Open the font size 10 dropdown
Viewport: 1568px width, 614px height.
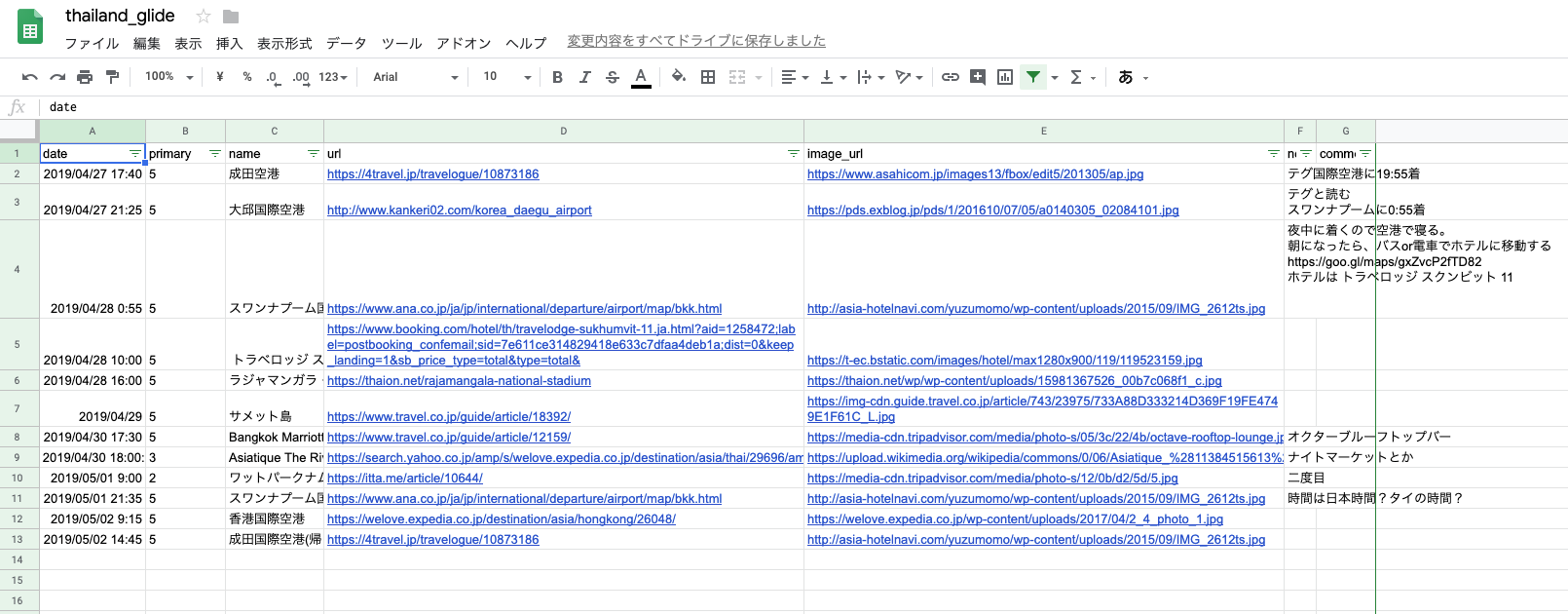pyautogui.click(x=506, y=77)
